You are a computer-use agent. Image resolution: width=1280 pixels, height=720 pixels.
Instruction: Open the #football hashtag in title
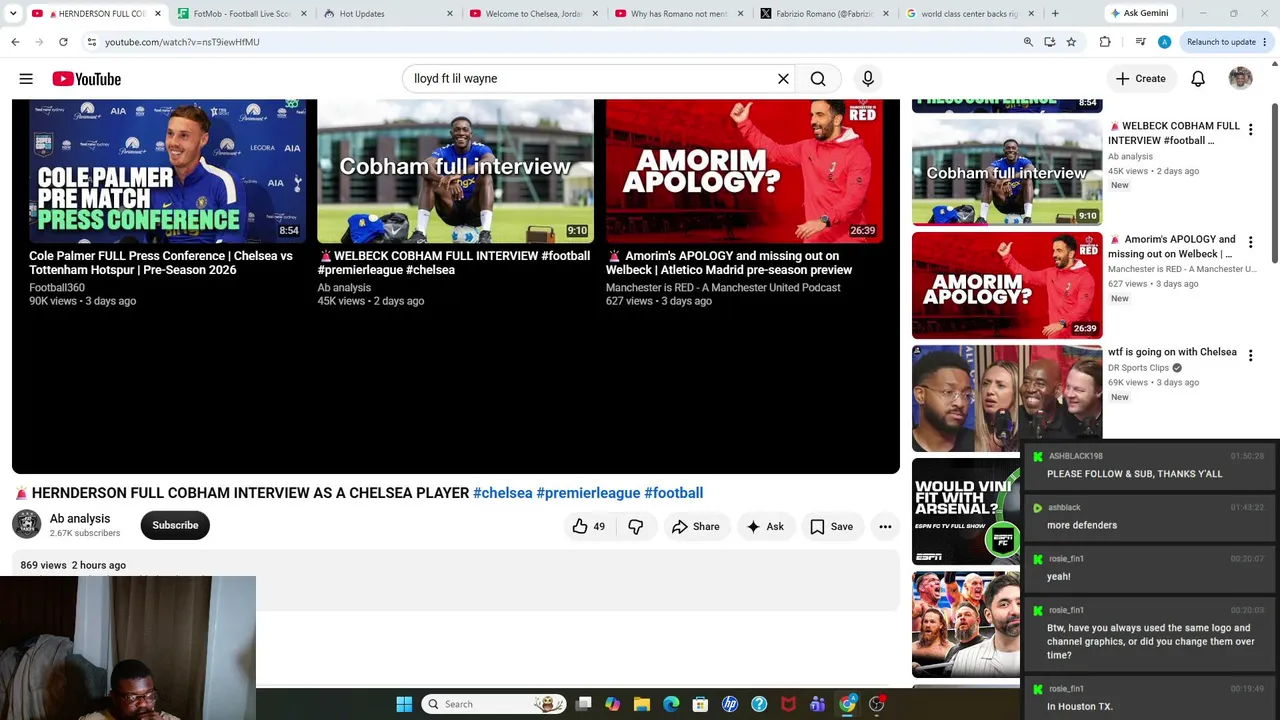click(673, 493)
